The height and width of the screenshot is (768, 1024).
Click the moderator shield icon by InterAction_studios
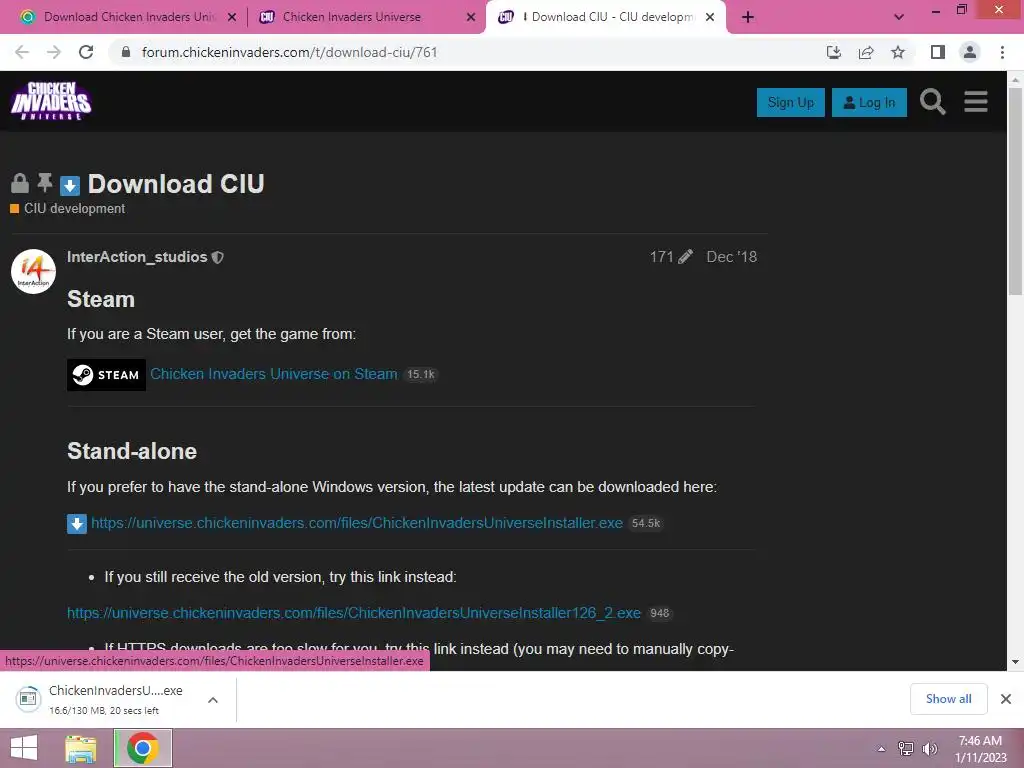(218, 257)
